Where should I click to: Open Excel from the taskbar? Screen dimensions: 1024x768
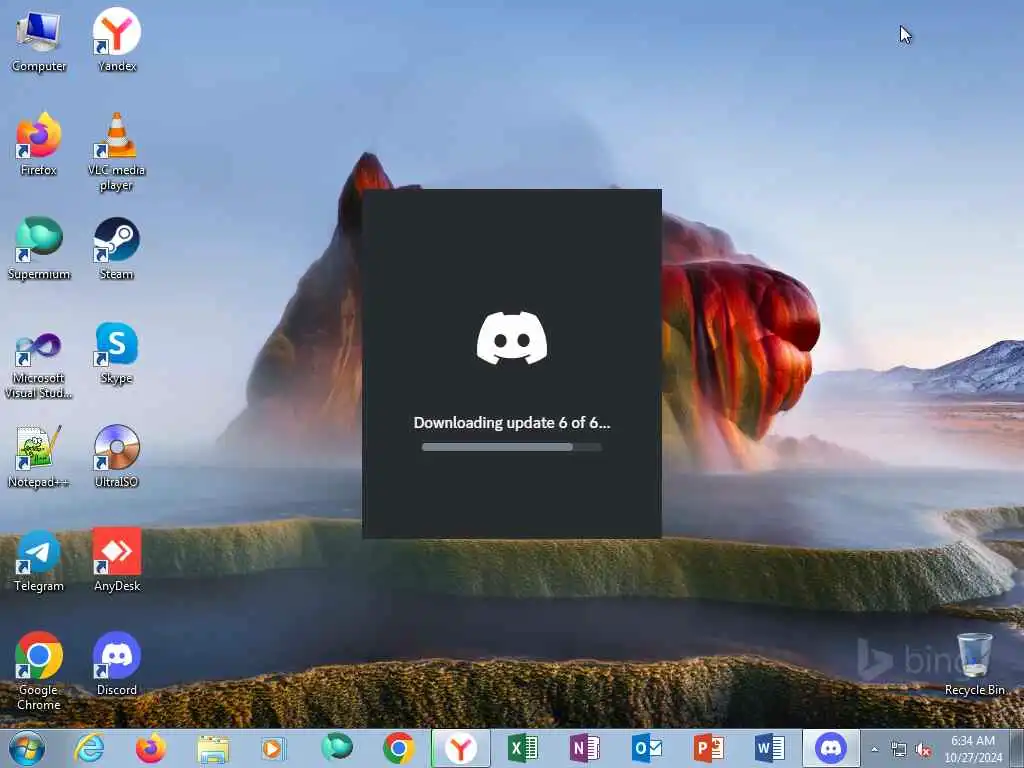[x=523, y=748]
